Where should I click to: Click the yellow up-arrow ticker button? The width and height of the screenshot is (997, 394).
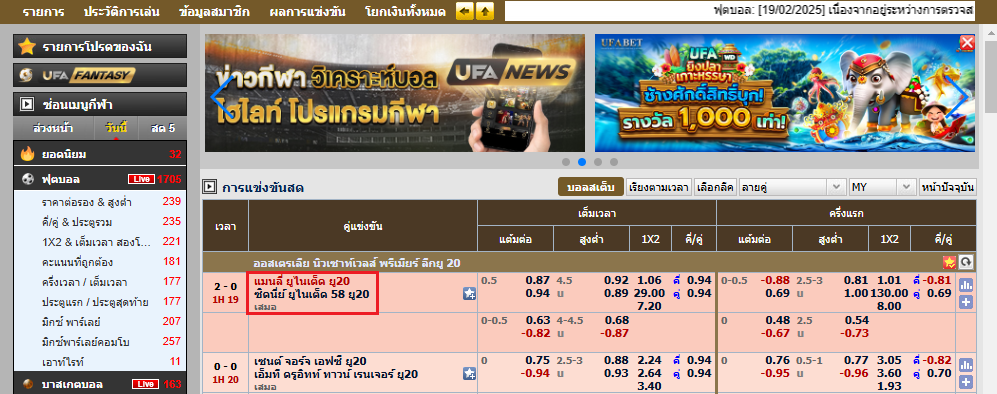click(x=485, y=11)
